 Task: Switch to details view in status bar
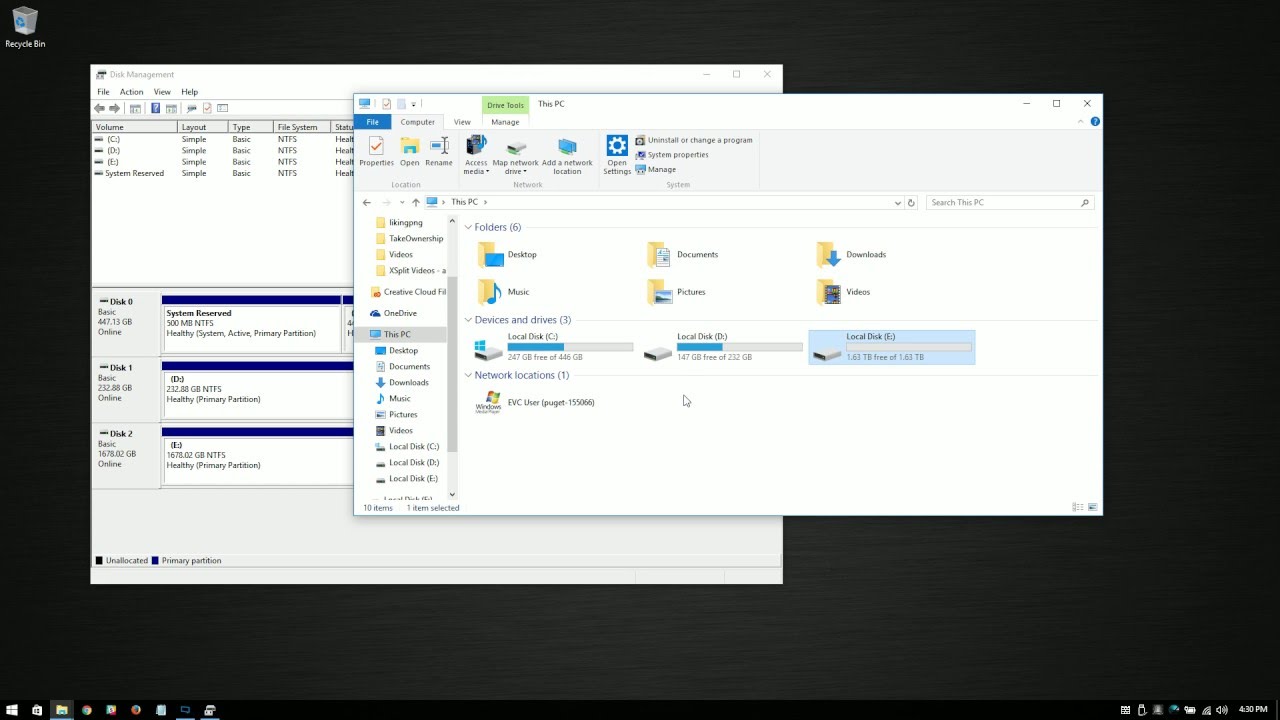click(x=1077, y=508)
